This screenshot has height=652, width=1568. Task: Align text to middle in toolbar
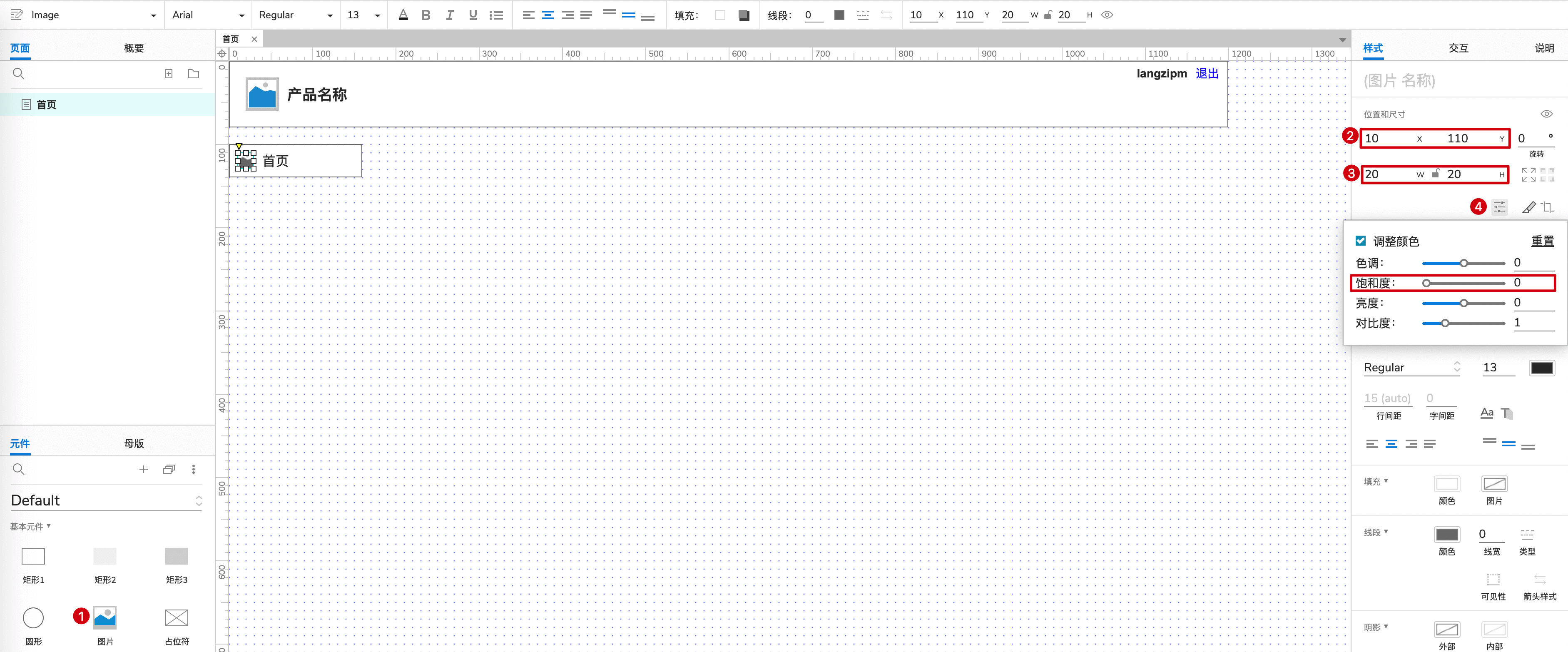click(629, 15)
